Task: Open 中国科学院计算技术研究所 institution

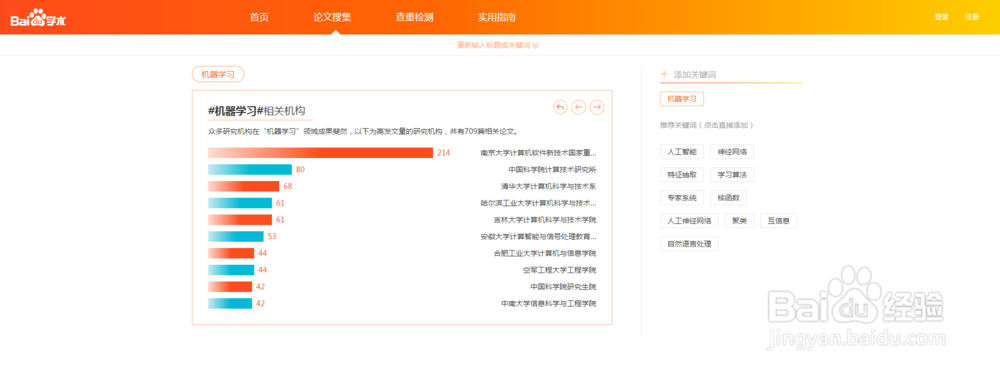Action: [552, 169]
